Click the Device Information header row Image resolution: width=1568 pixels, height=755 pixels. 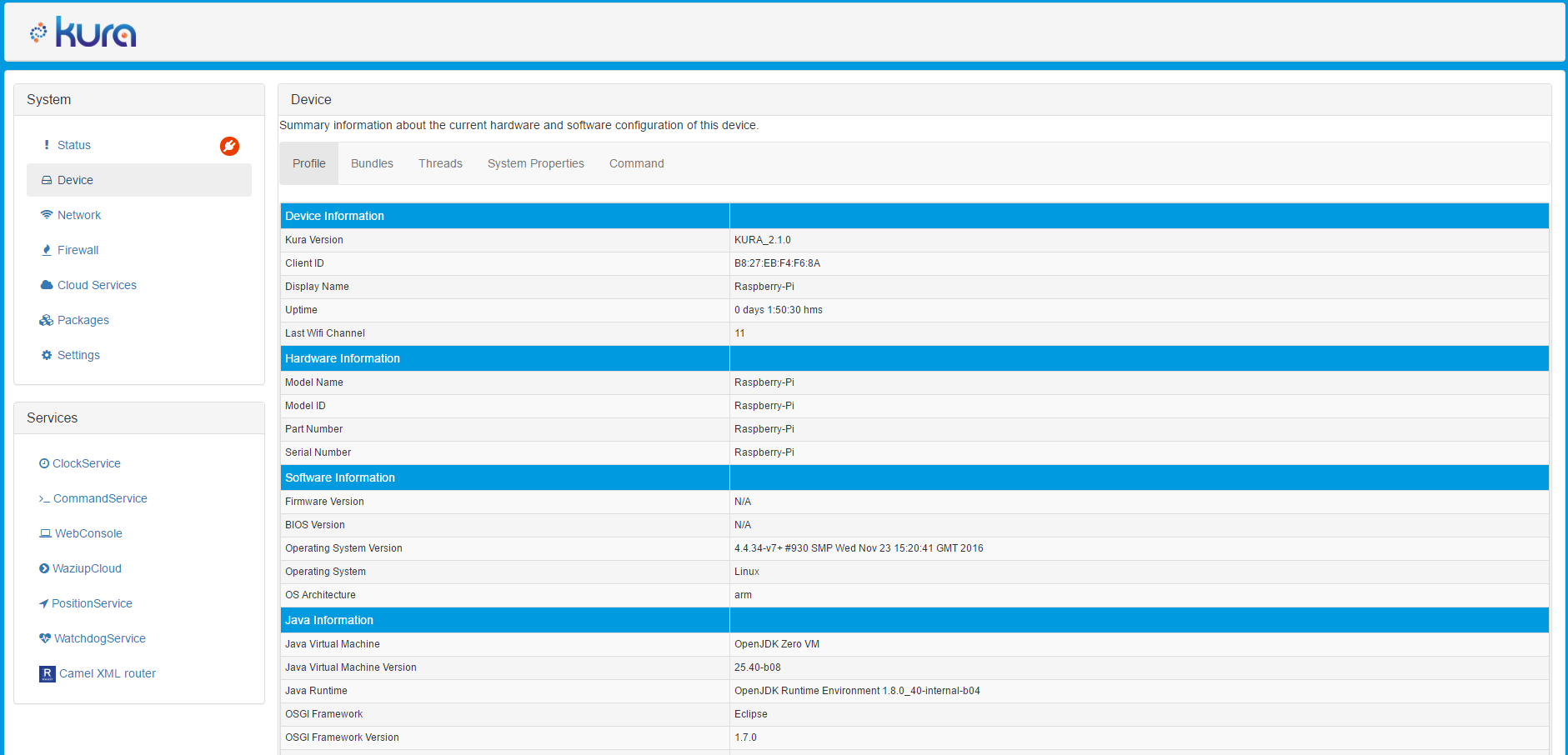point(914,216)
